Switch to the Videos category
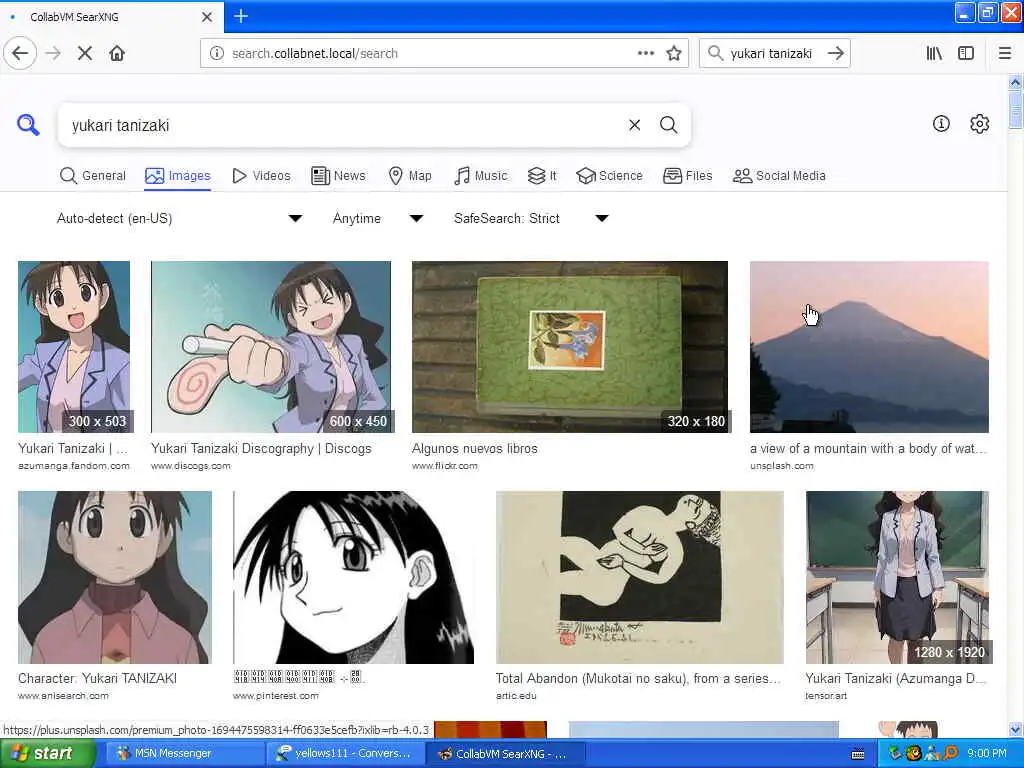 pyautogui.click(x=261, y=176)
